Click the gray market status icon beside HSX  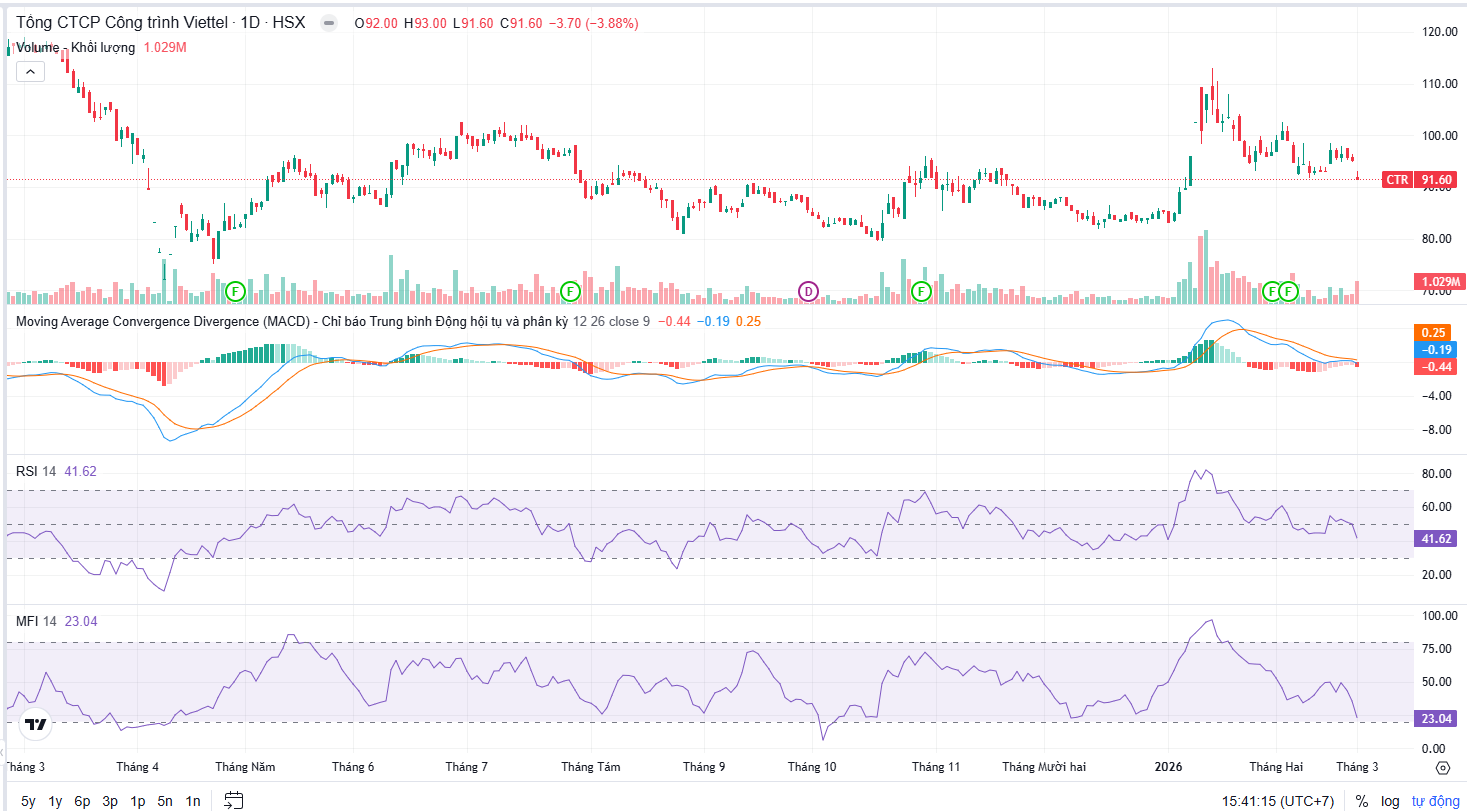(x=329, y=23)
